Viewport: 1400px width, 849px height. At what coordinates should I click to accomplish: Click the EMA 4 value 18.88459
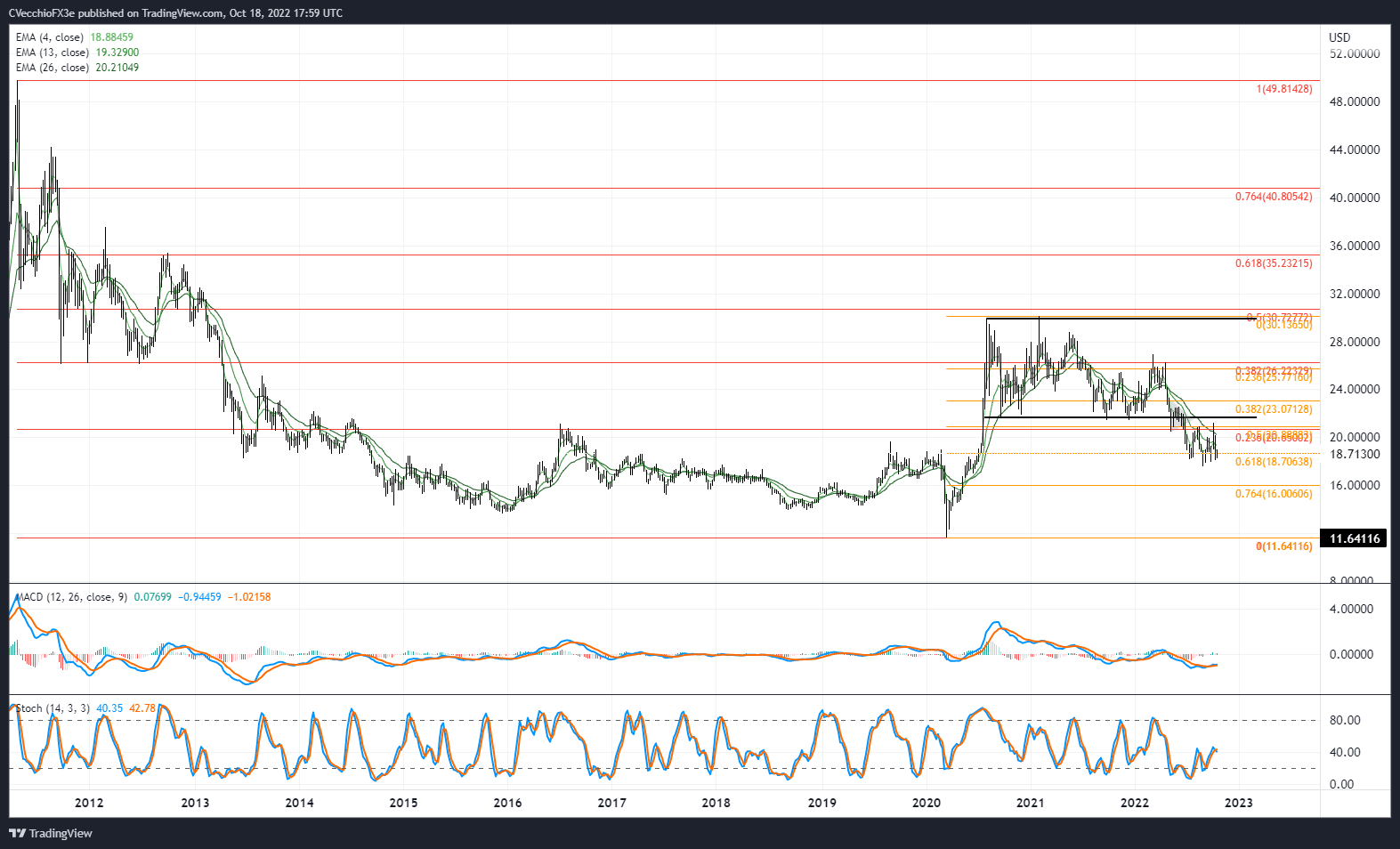click(112, 37)
